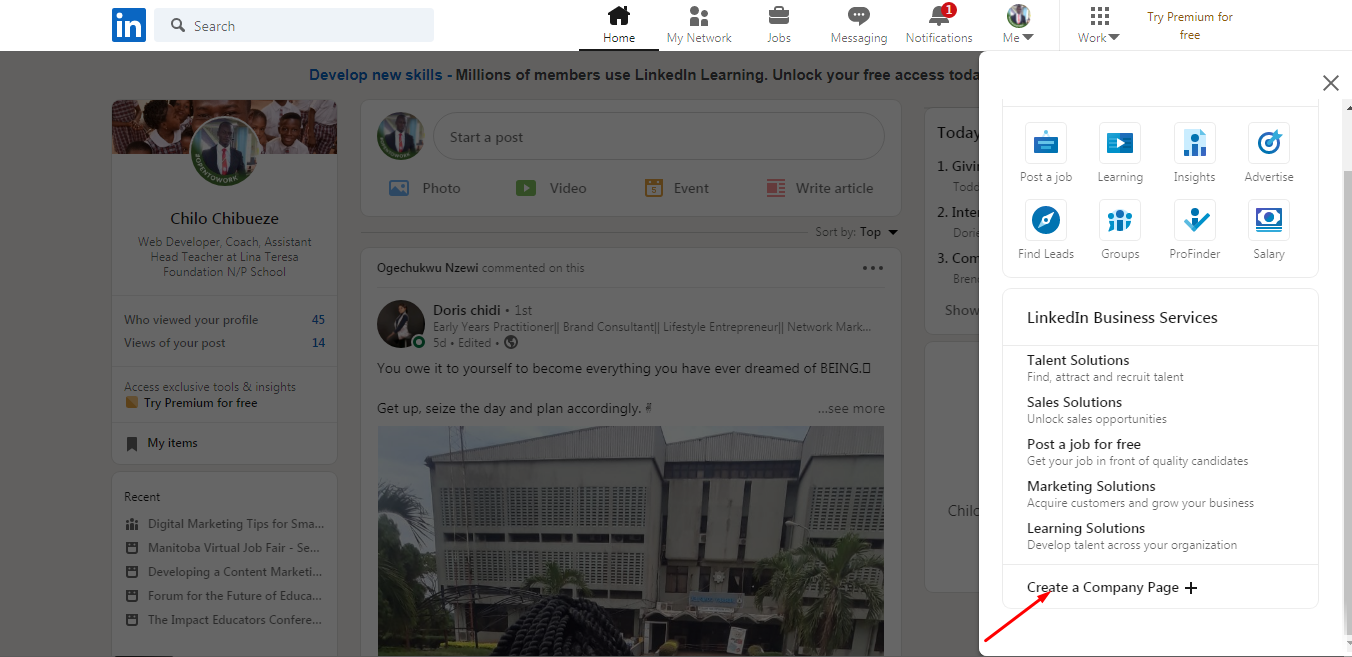Click Create a Company Page
Viewport: 1352px width, 657px height.
click(x=1112, y=588)
